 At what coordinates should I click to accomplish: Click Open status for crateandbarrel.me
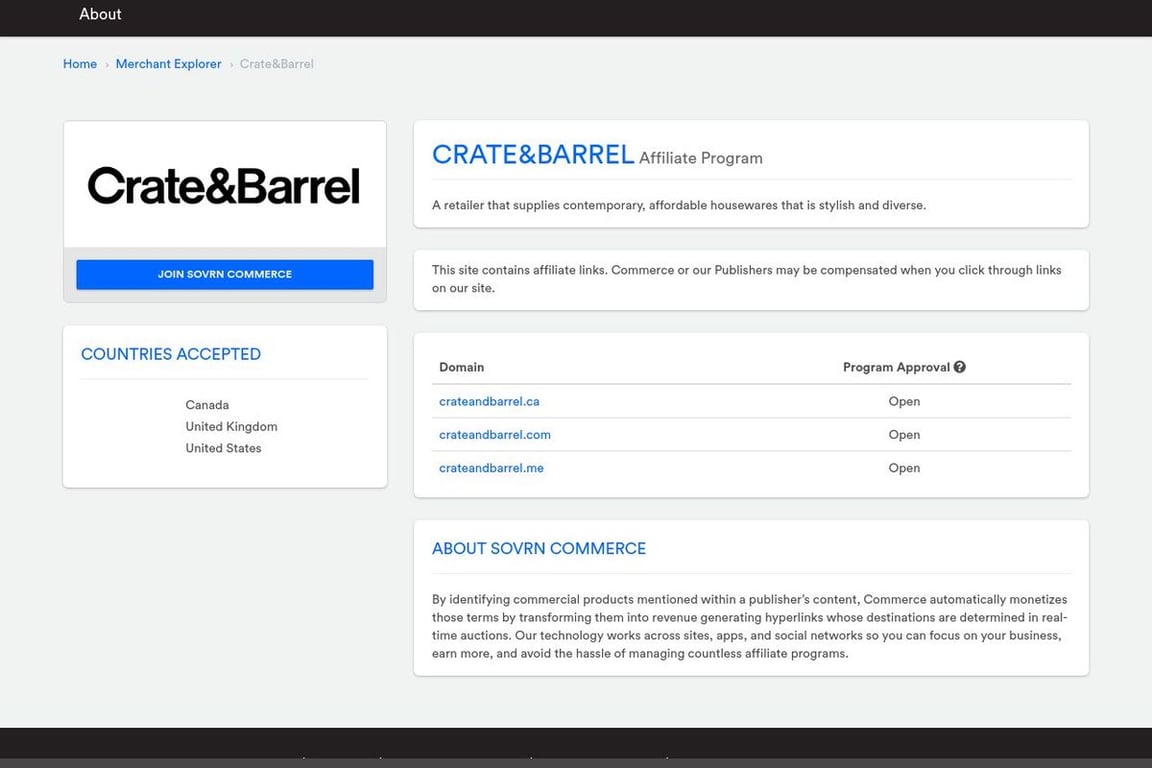pyautogui.click(x=904, y=468)
